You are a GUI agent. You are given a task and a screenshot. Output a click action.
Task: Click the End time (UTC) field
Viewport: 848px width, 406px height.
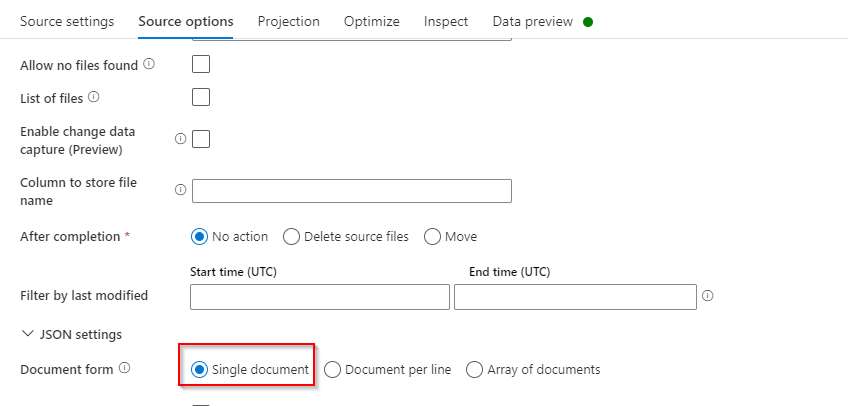(575, 297)
